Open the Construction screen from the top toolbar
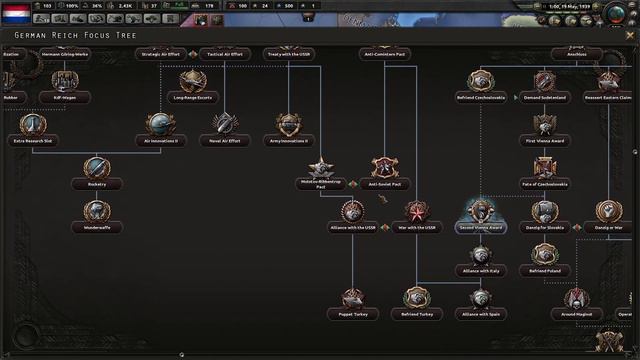 pyautogui.click(x=115, y=19)
